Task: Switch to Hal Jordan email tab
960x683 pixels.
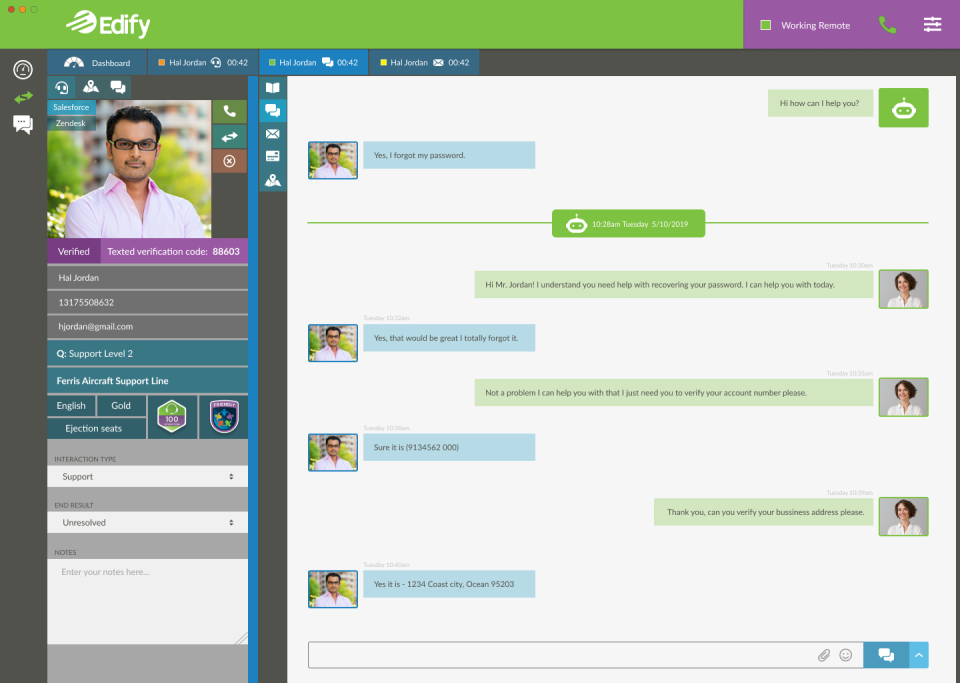Action: tap(424, 62)
